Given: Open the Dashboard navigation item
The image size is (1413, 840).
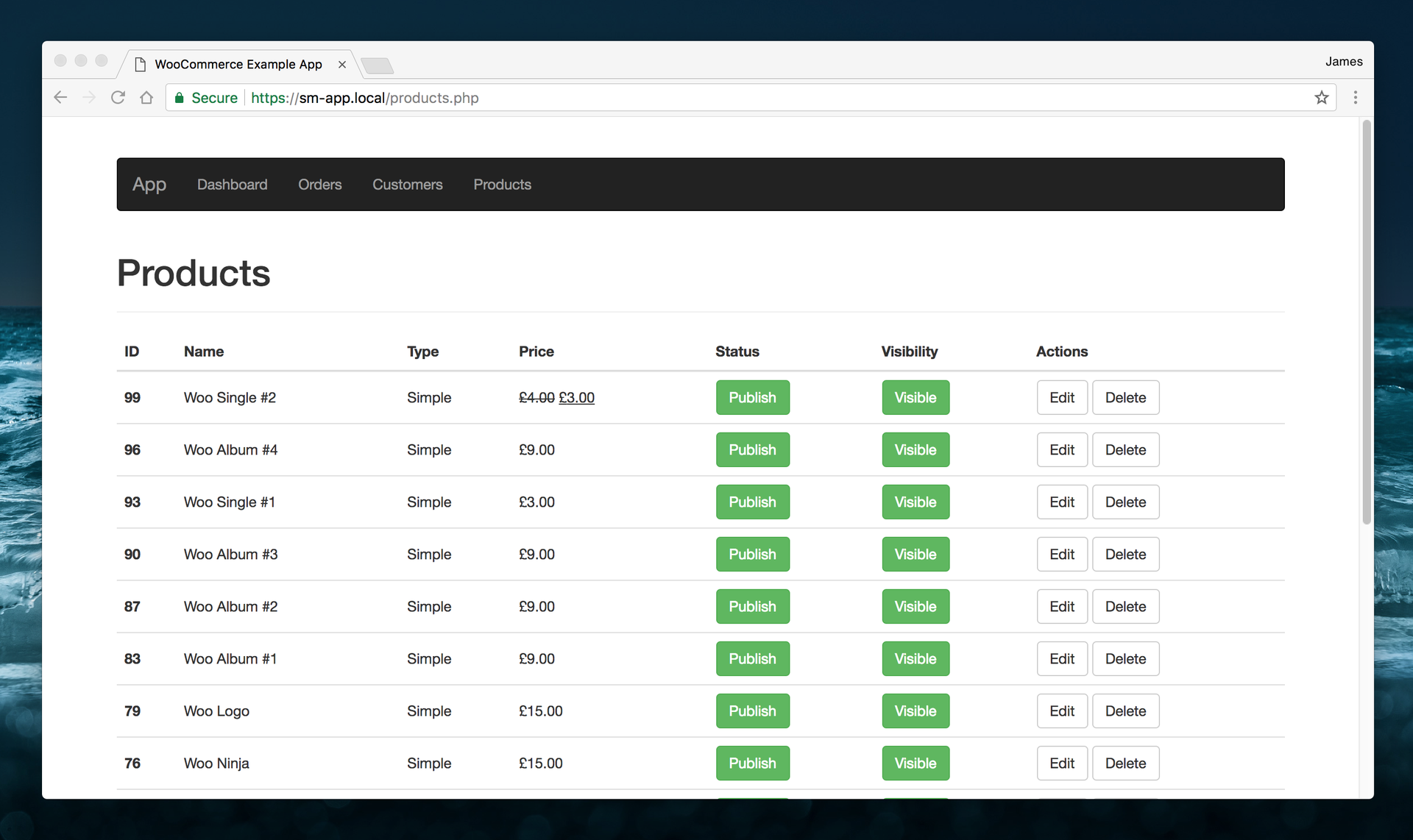Looking at the screenshot, I should [x=232, y=184].
